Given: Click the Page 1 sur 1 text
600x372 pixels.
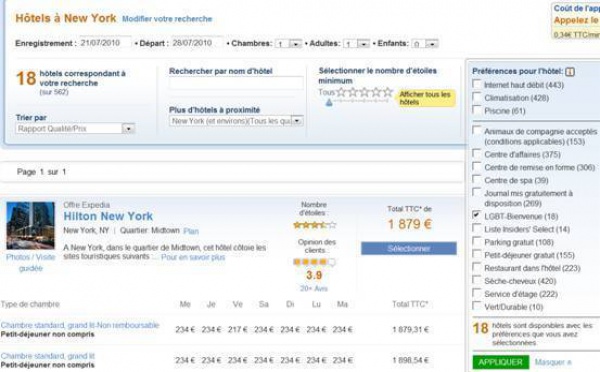Looking at the screenshot, I should [41, 172].
